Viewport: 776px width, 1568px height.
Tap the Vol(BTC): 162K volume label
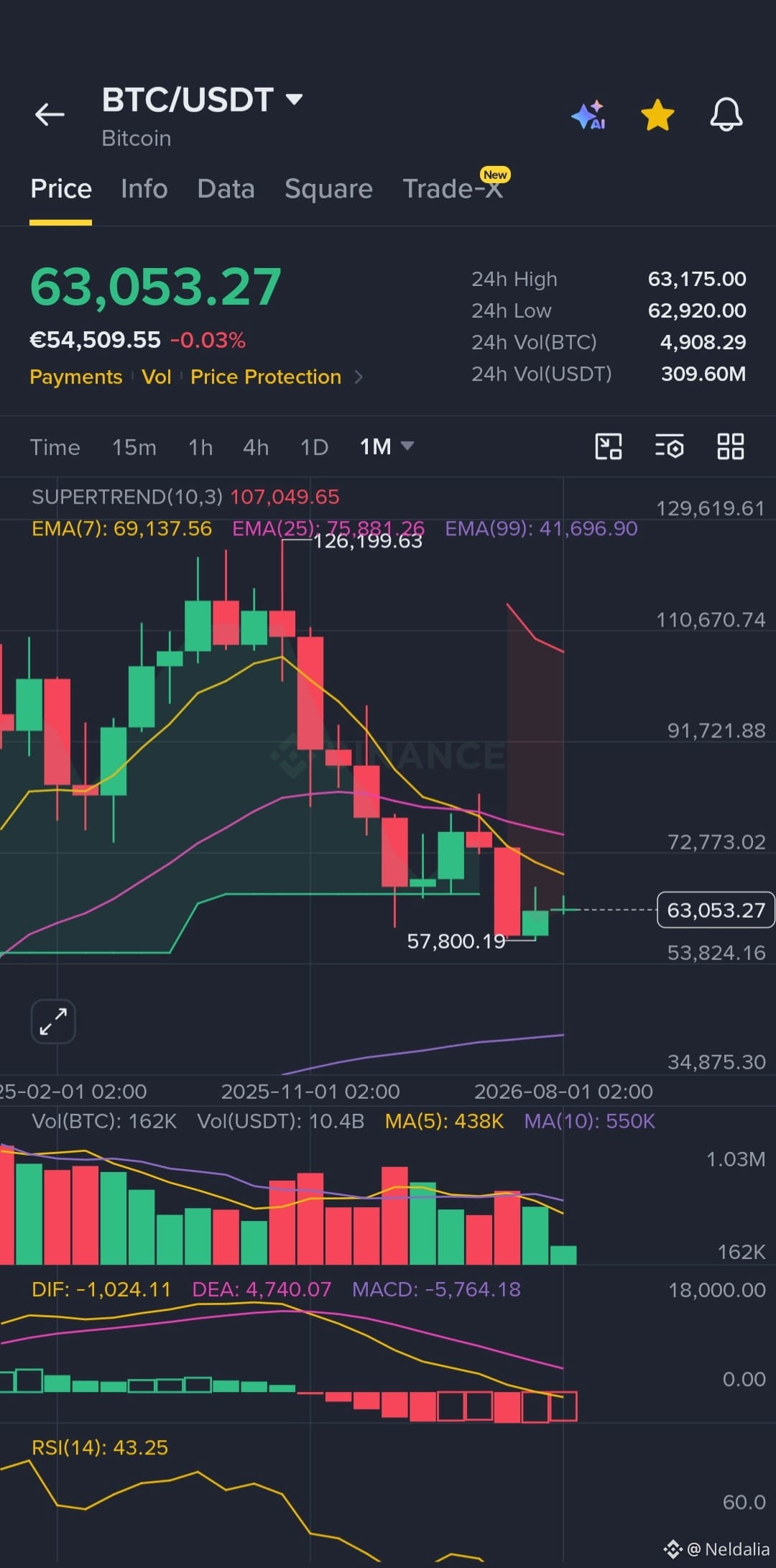click(x=104, y=1121)
